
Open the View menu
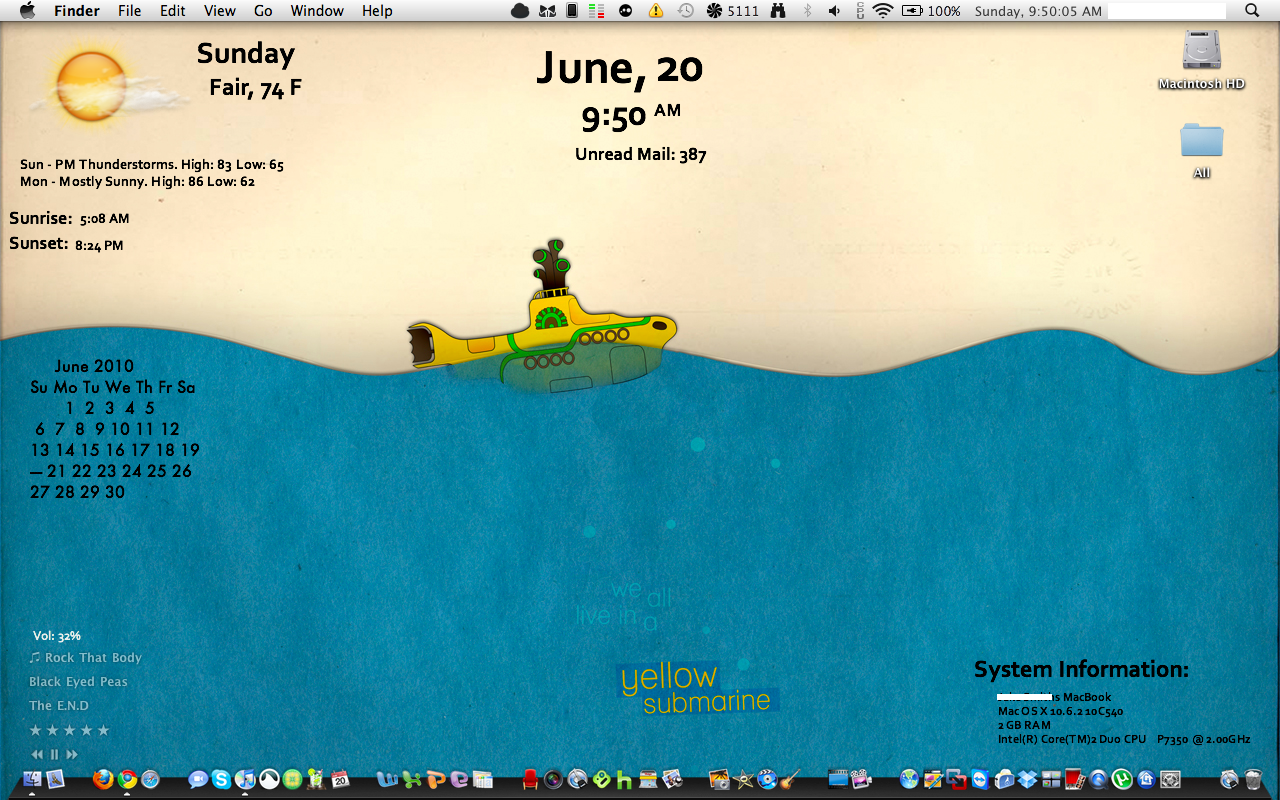[220, 11]
